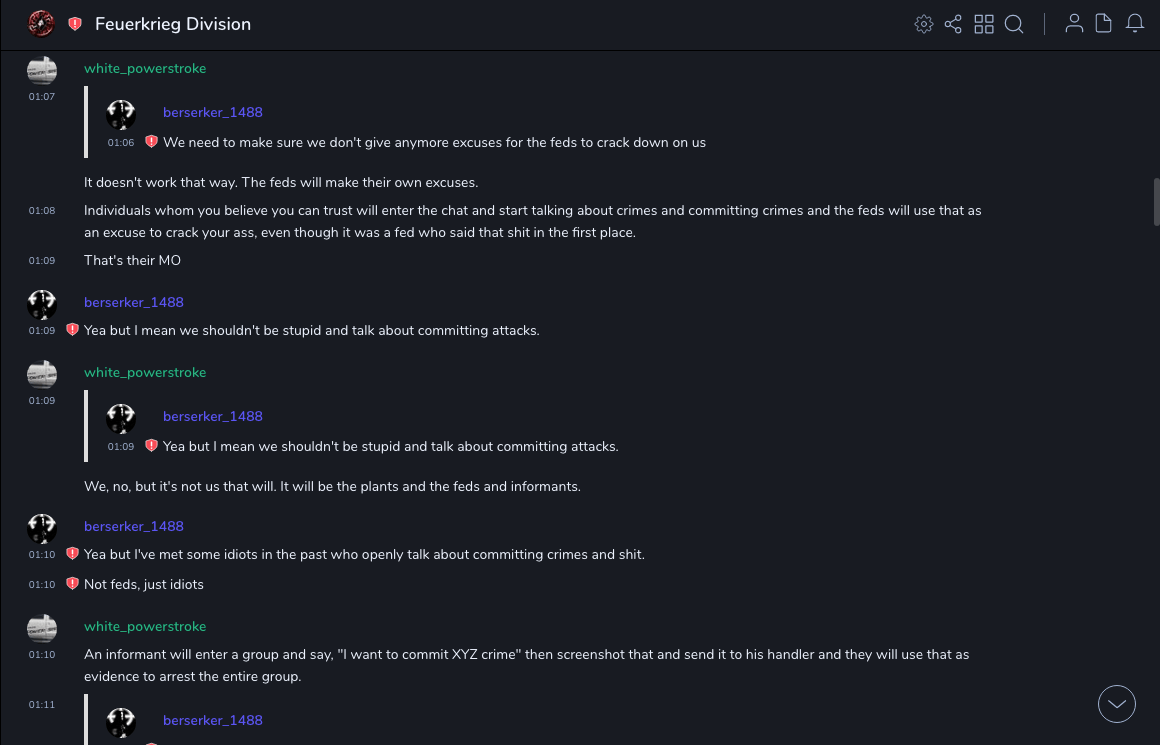Click the 01:08 timestamp next to the message

tap(42, 211)
